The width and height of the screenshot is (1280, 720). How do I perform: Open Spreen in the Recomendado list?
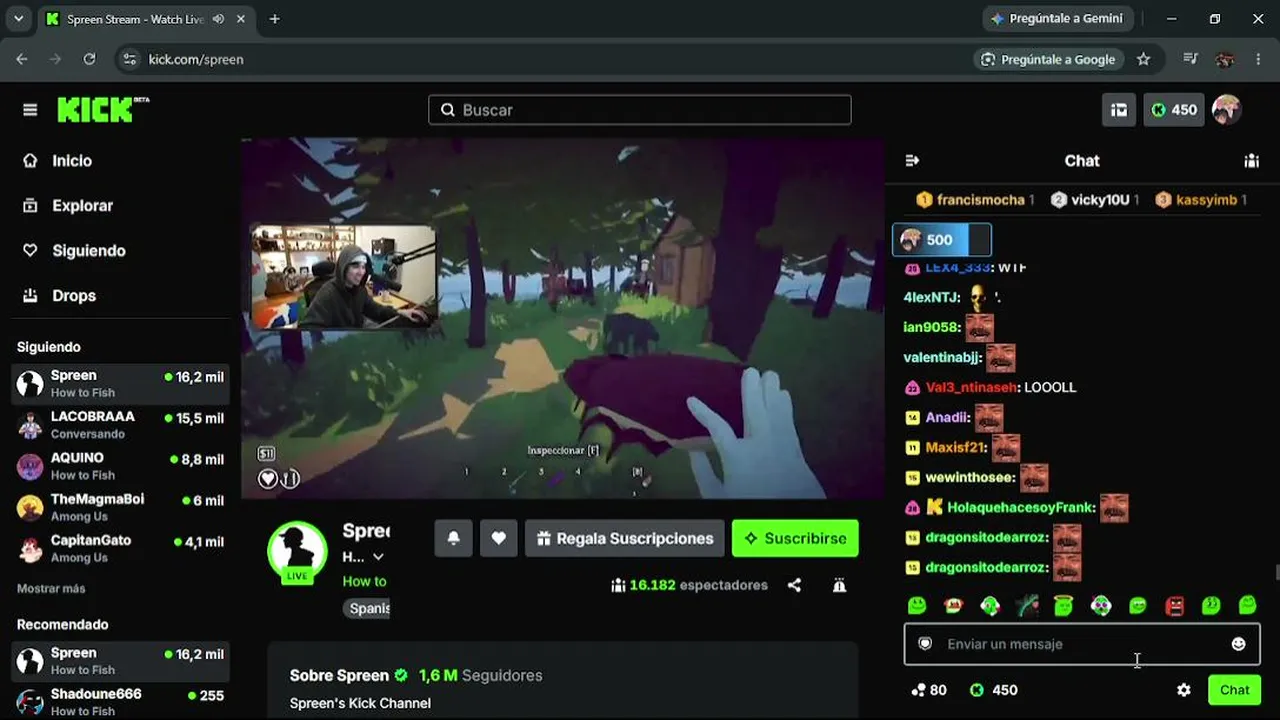pos(120,662)
